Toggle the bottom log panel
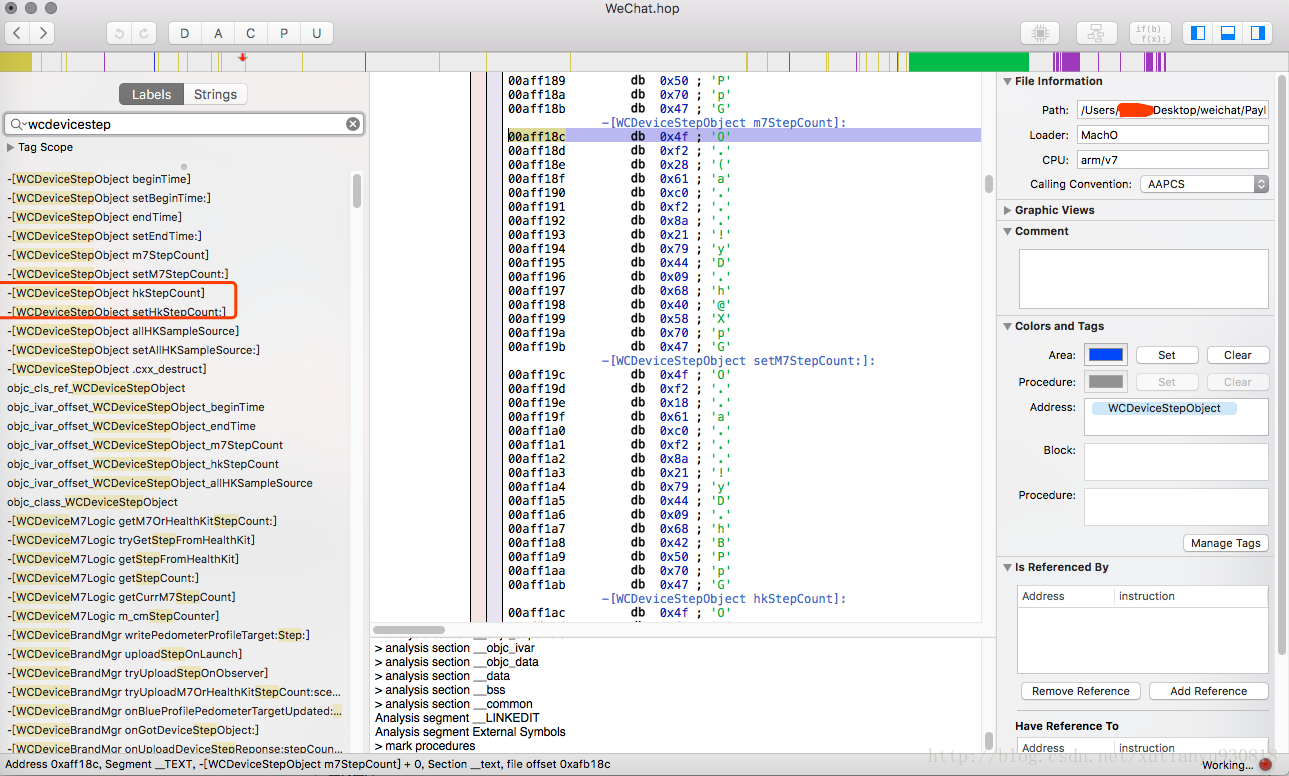Image resolution: width=1289 pixels, height=776 pixels. coord(1228,33)
